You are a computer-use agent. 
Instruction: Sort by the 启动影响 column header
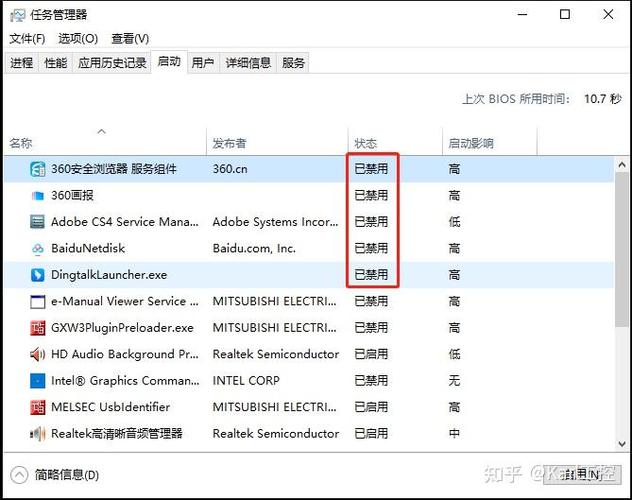click(490, 143)
